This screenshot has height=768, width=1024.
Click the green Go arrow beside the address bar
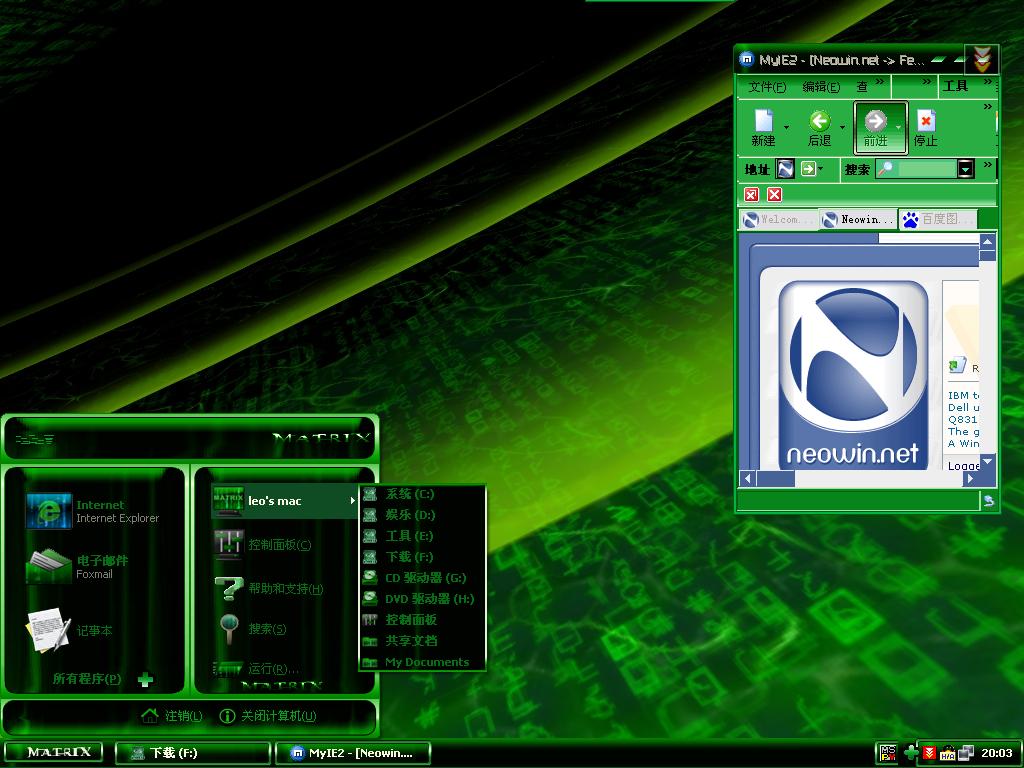point(808,169)
